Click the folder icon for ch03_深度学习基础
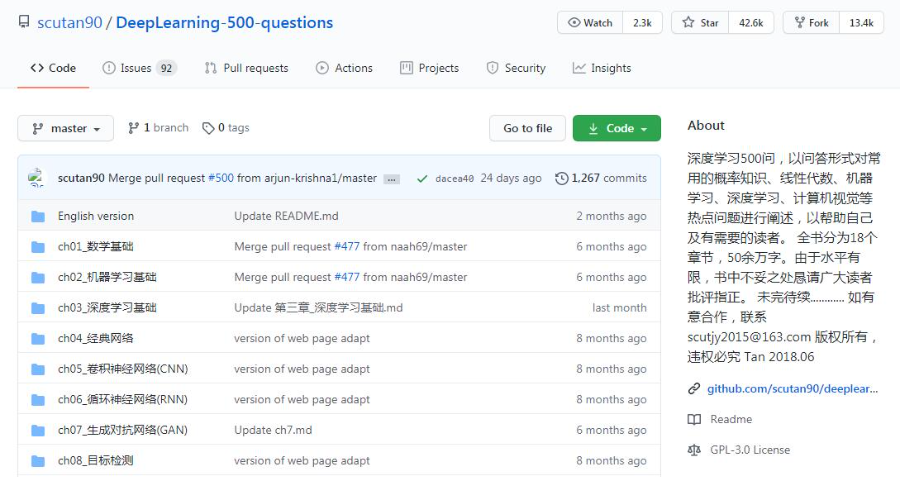The width and height of the screenshot is (900, 477). click(38, 308)
